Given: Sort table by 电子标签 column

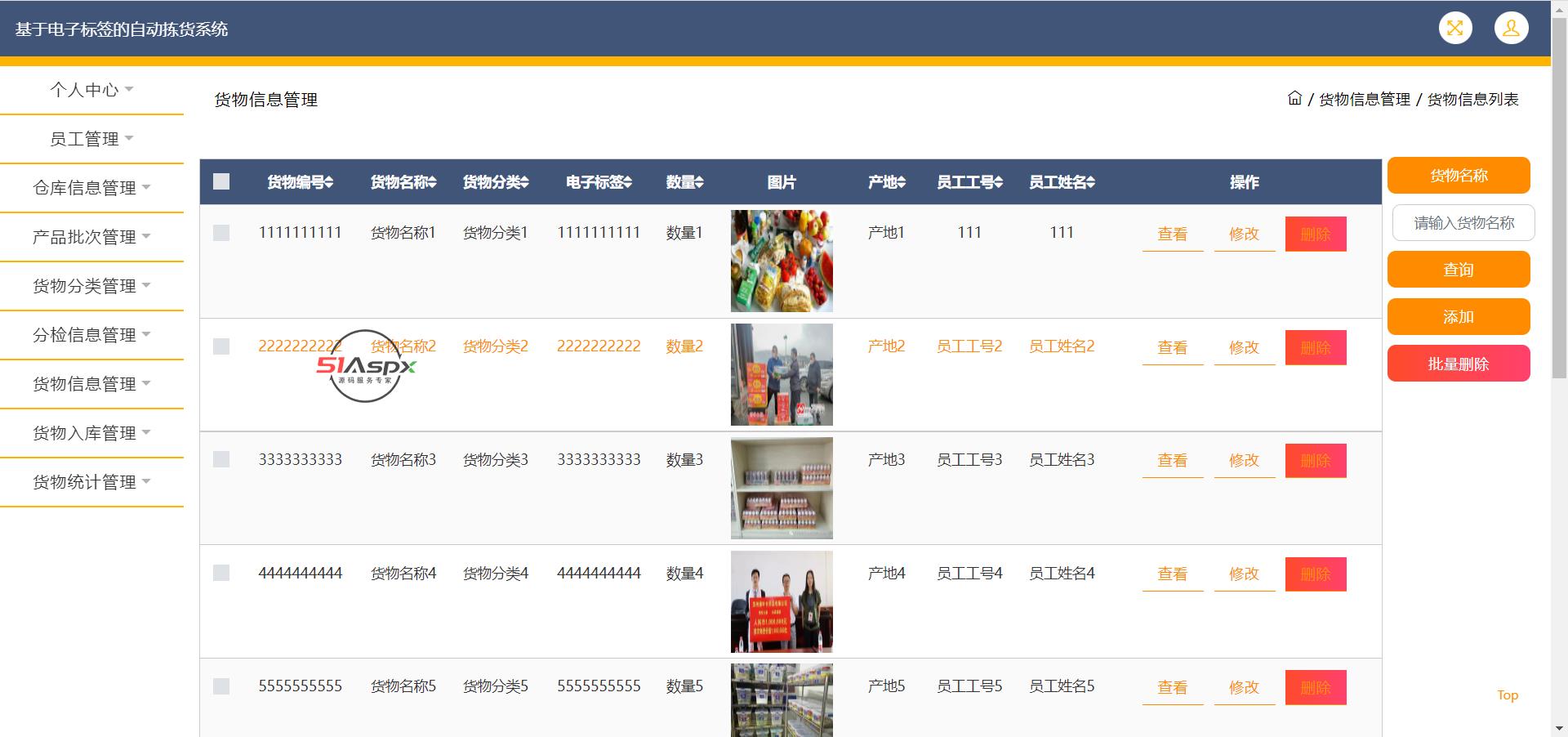Looking at the screenshot, I should point(627,182).
